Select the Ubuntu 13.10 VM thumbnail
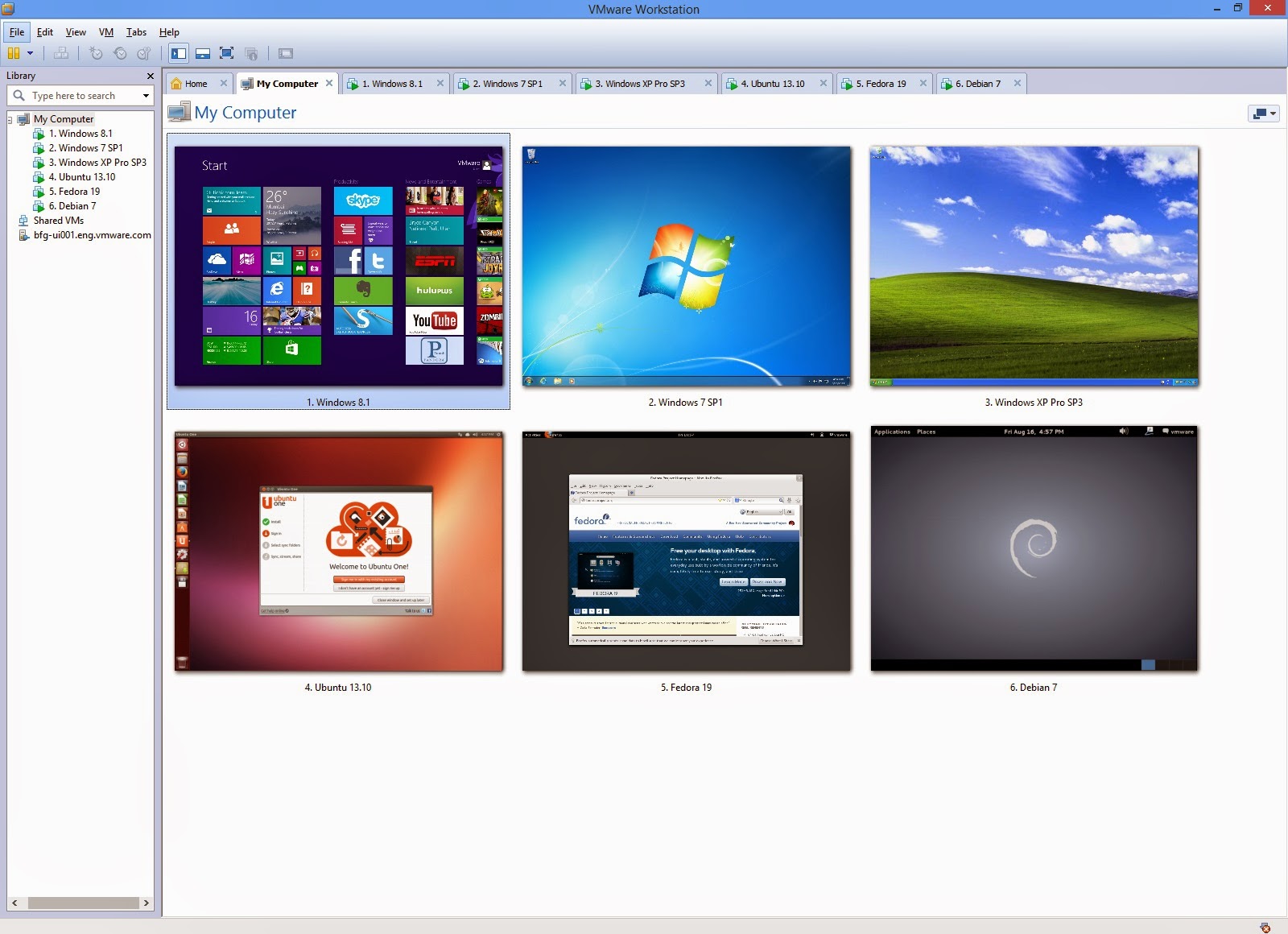1288x934 pixels. [339, 551]
